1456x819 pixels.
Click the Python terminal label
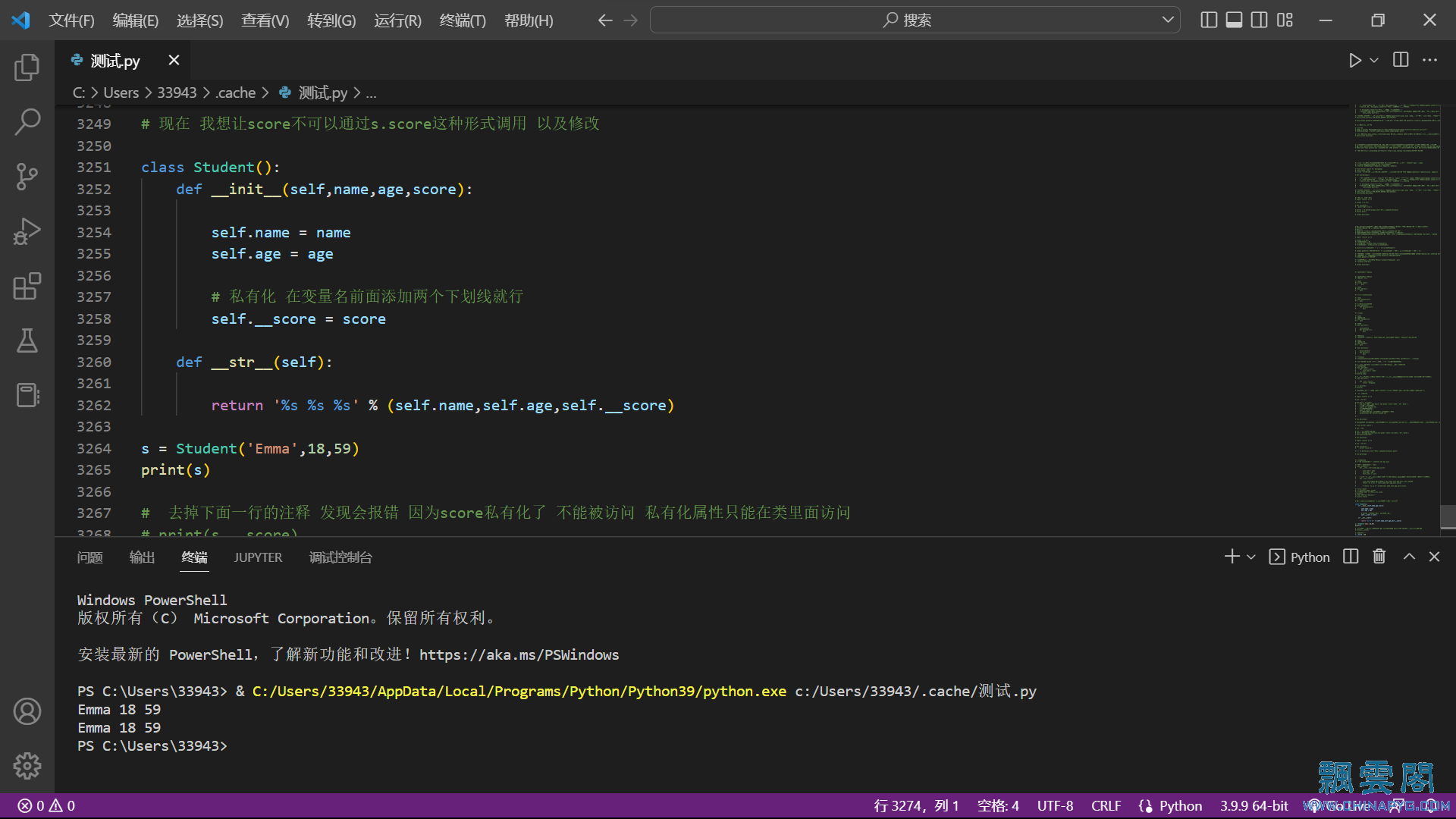[x=1299, y=557]
